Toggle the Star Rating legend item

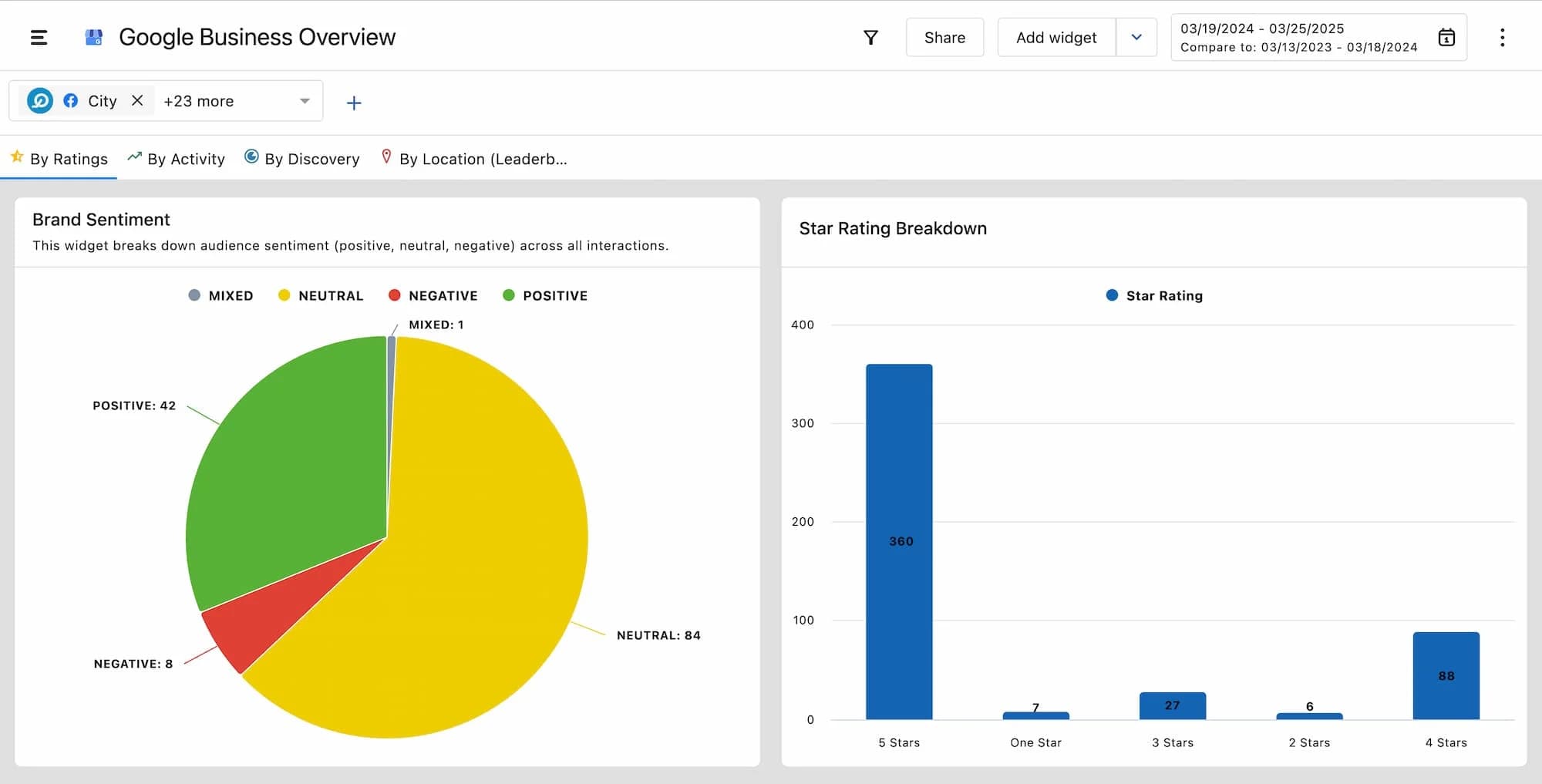[1153, 295]
